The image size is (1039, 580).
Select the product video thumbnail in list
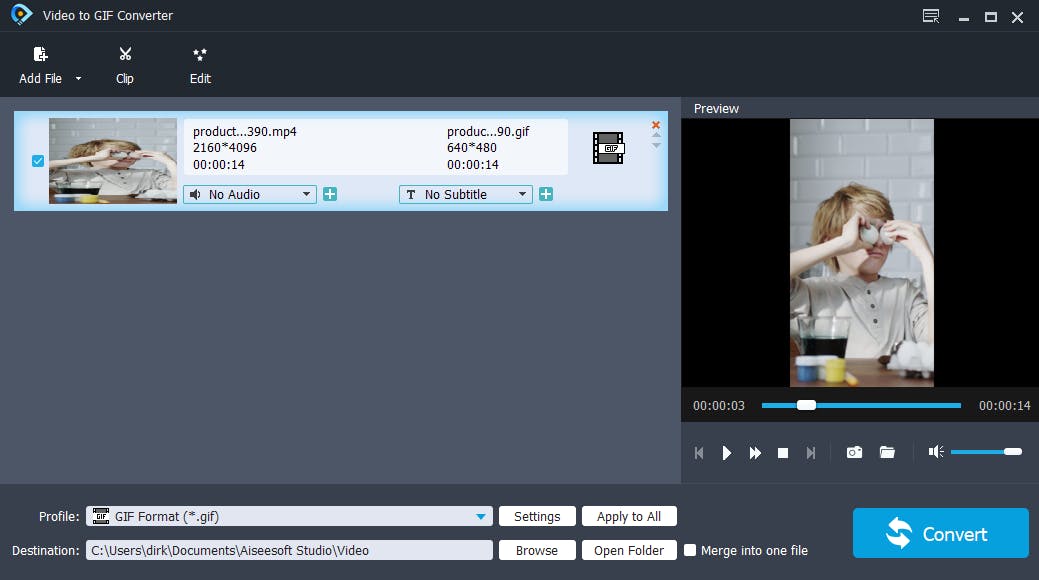[113, 160]
